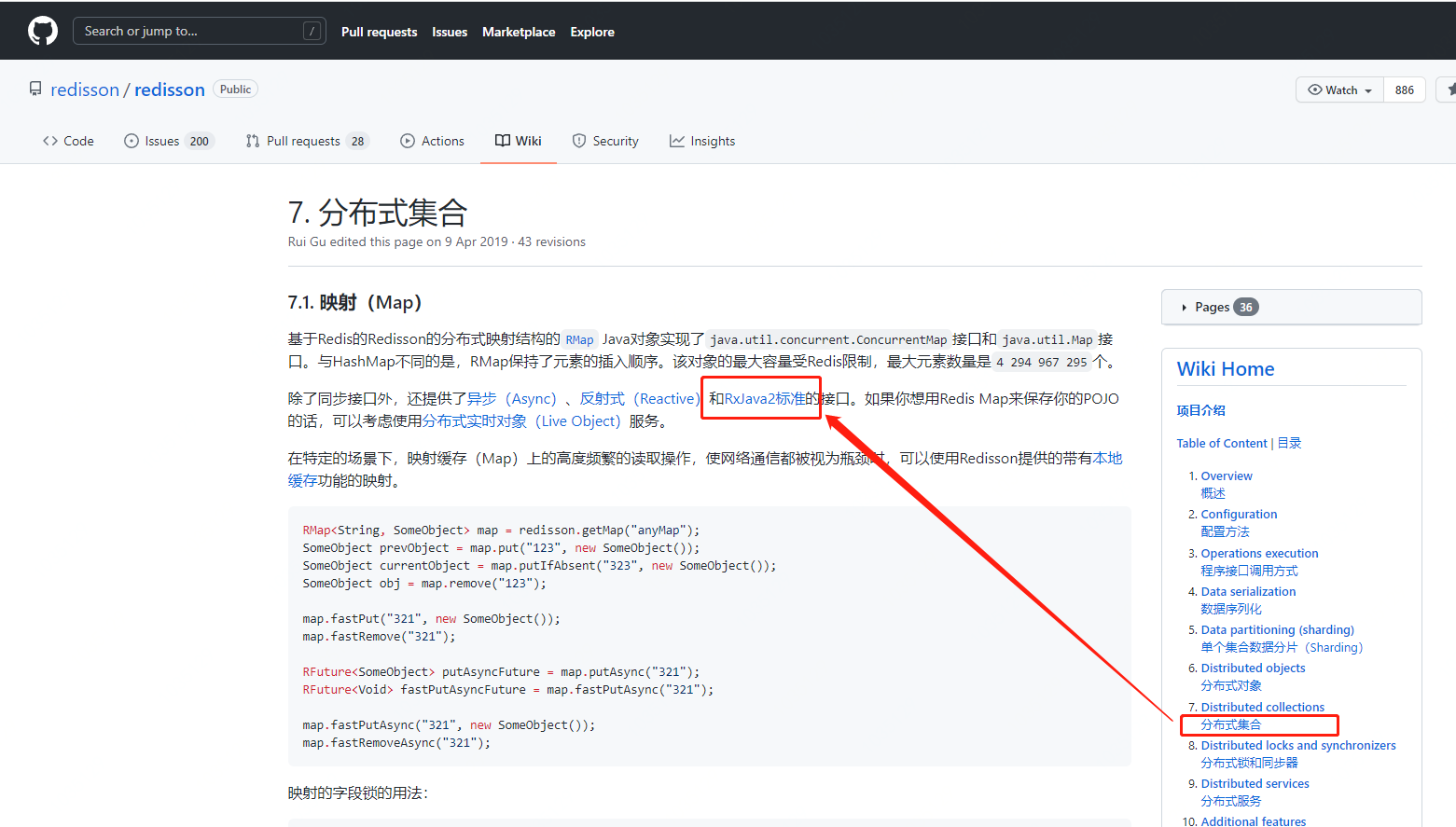Click the repository book icon beside redisson

35,88
